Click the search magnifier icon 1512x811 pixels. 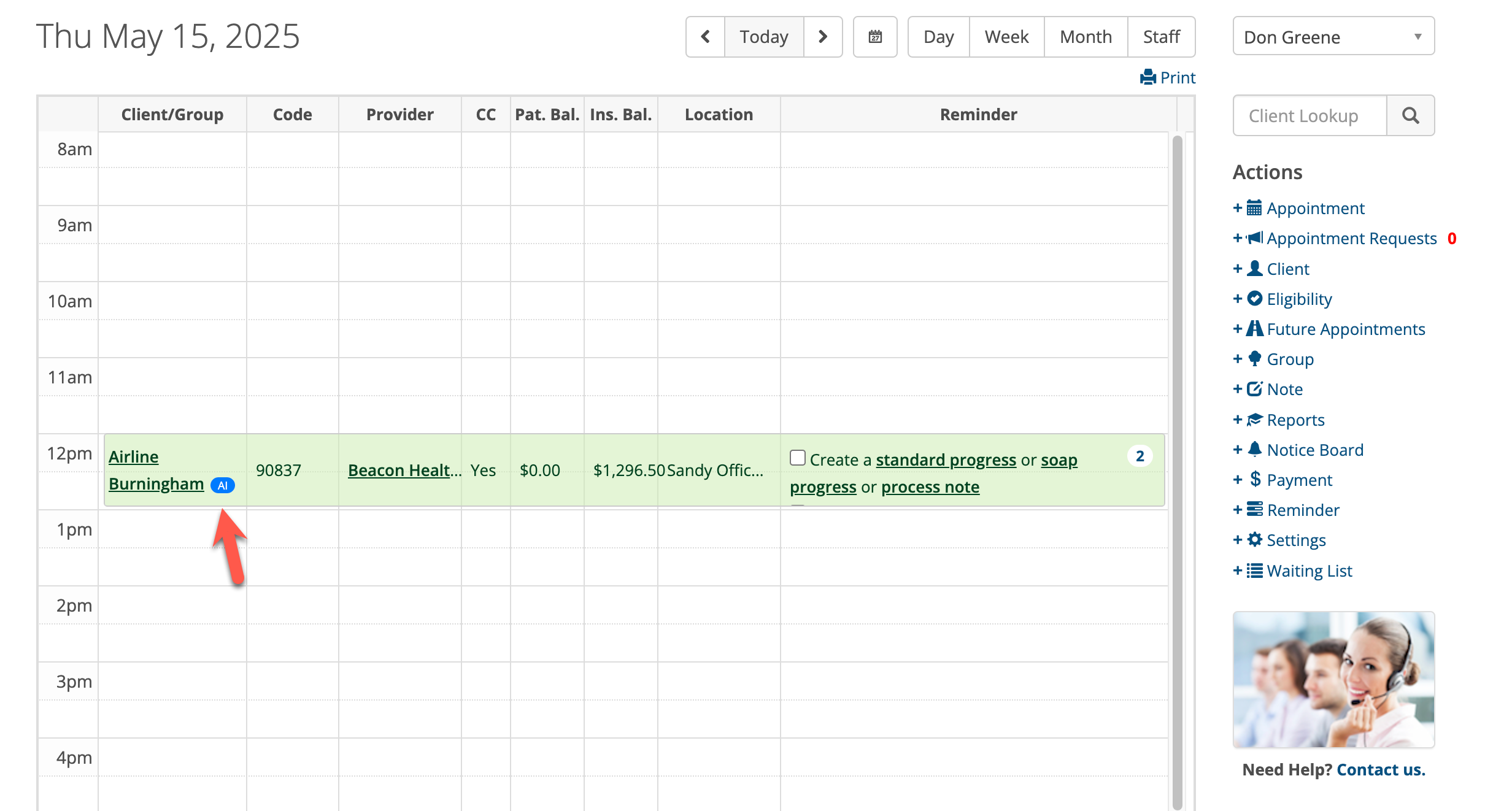(x=1410, y=115)
